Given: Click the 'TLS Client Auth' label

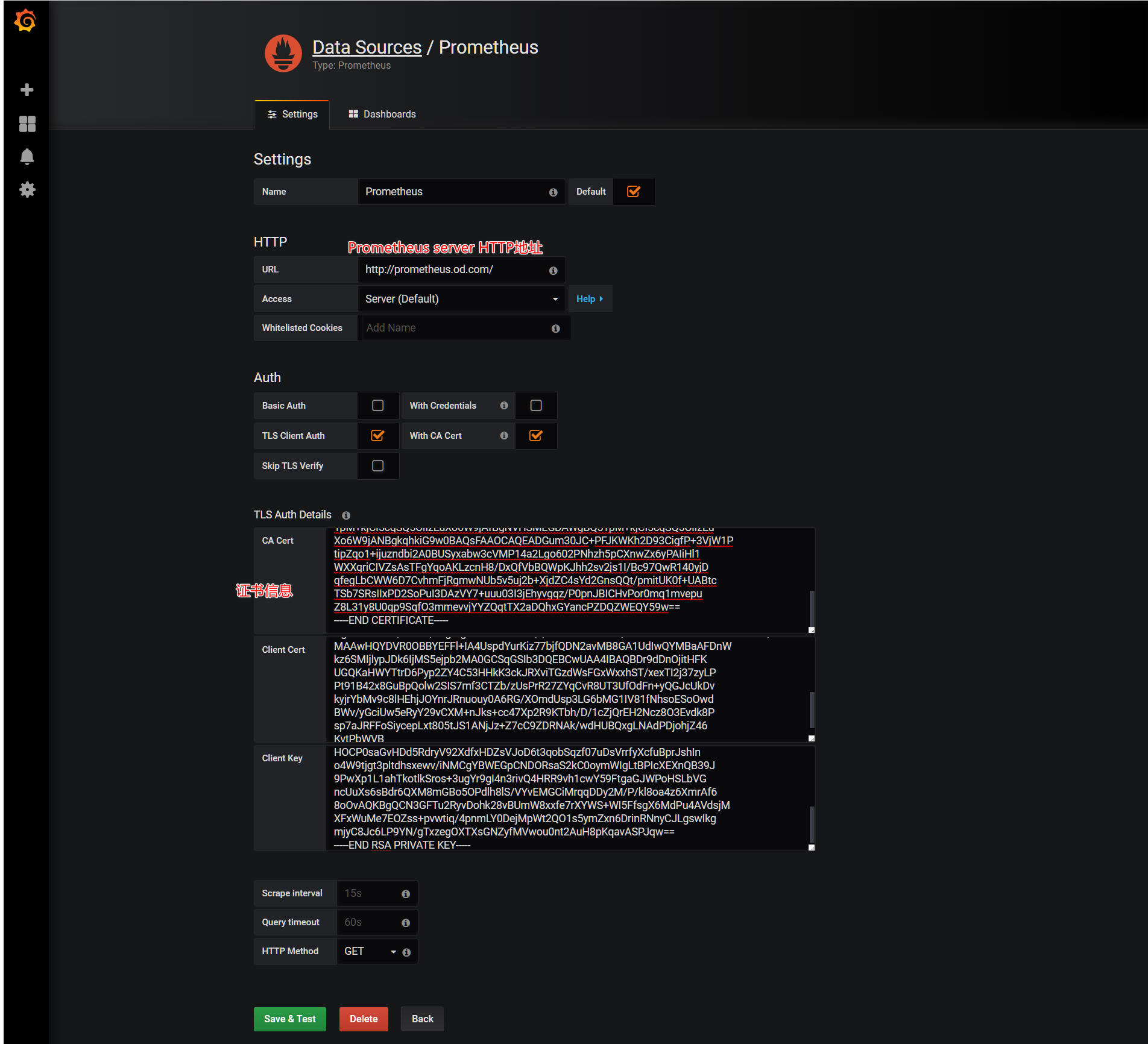Looking at the screenshot, I should point(293,436).
